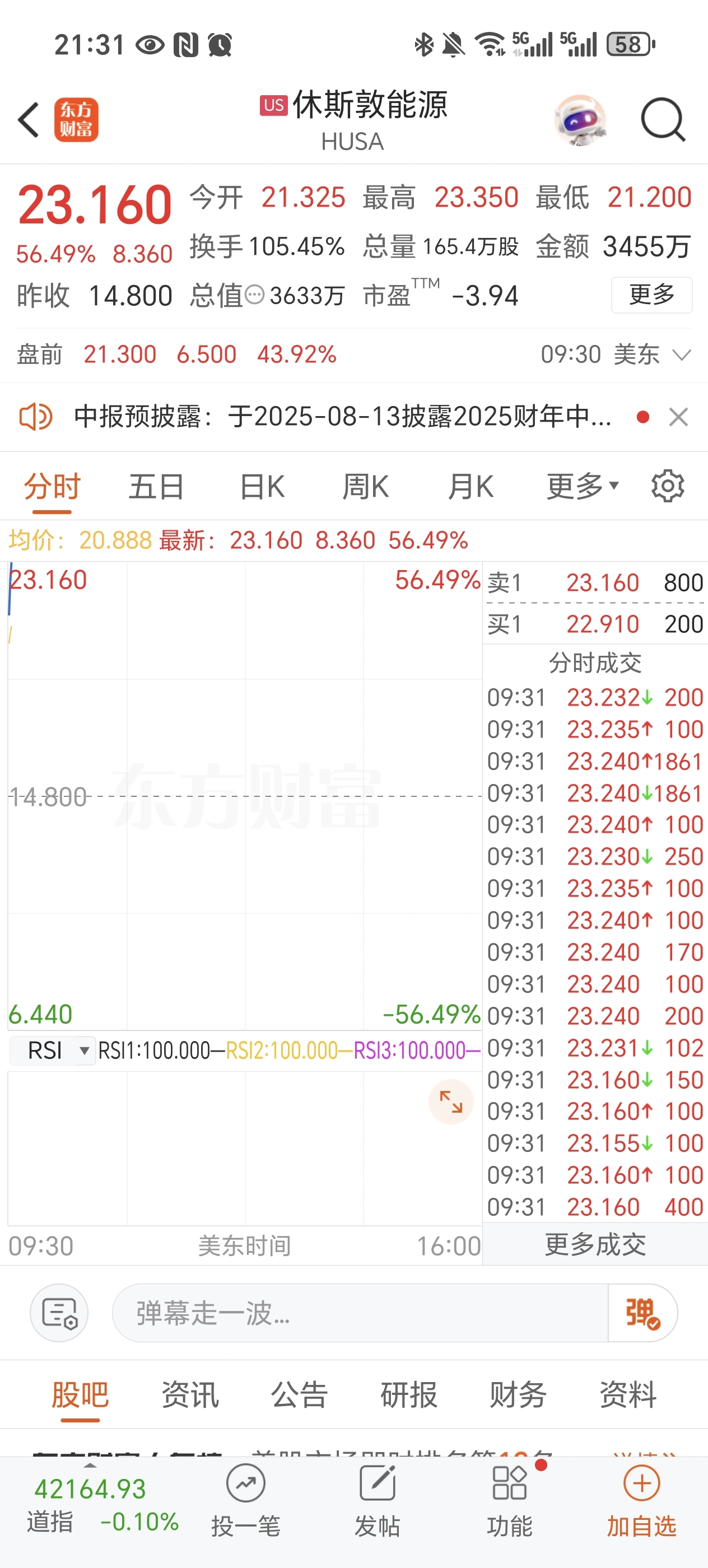The image size is (708, 1568).
Task: Tap the 均价 20.888 label
Action: coord(80,540)
